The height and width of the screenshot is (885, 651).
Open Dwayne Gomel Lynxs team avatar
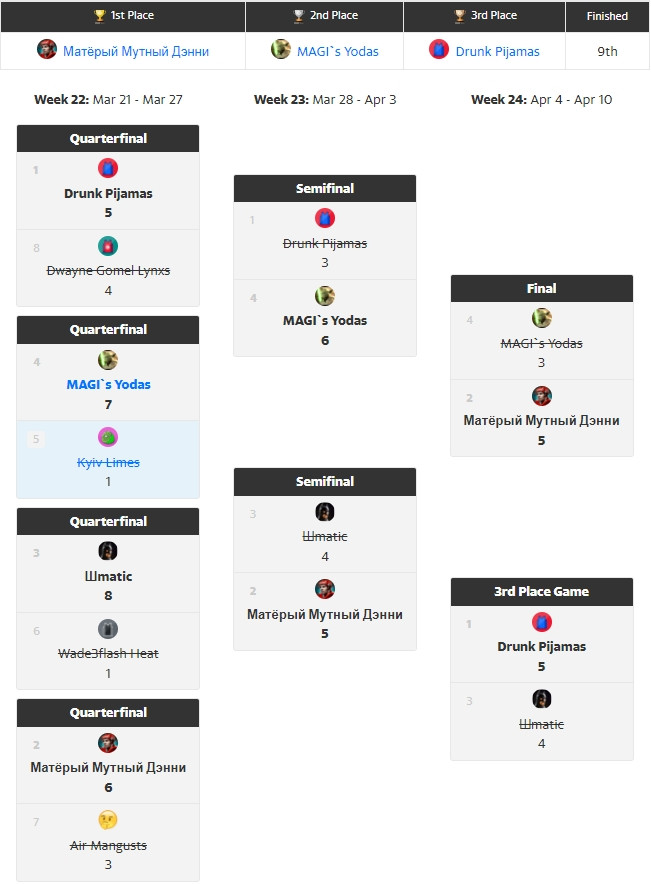tap(108, 246)
